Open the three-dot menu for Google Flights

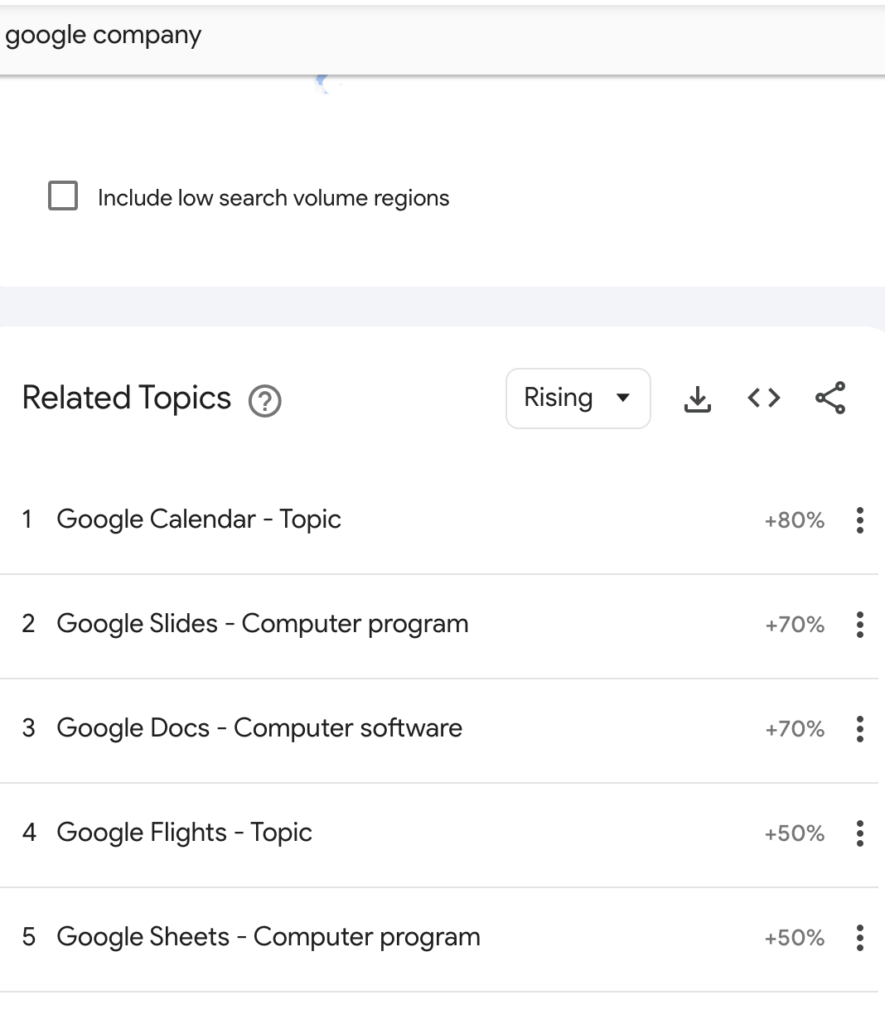(858, 833)
